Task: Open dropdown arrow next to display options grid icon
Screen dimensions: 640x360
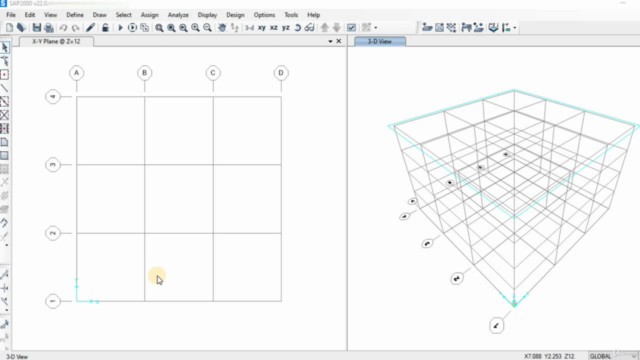Action: coord(376,28)
